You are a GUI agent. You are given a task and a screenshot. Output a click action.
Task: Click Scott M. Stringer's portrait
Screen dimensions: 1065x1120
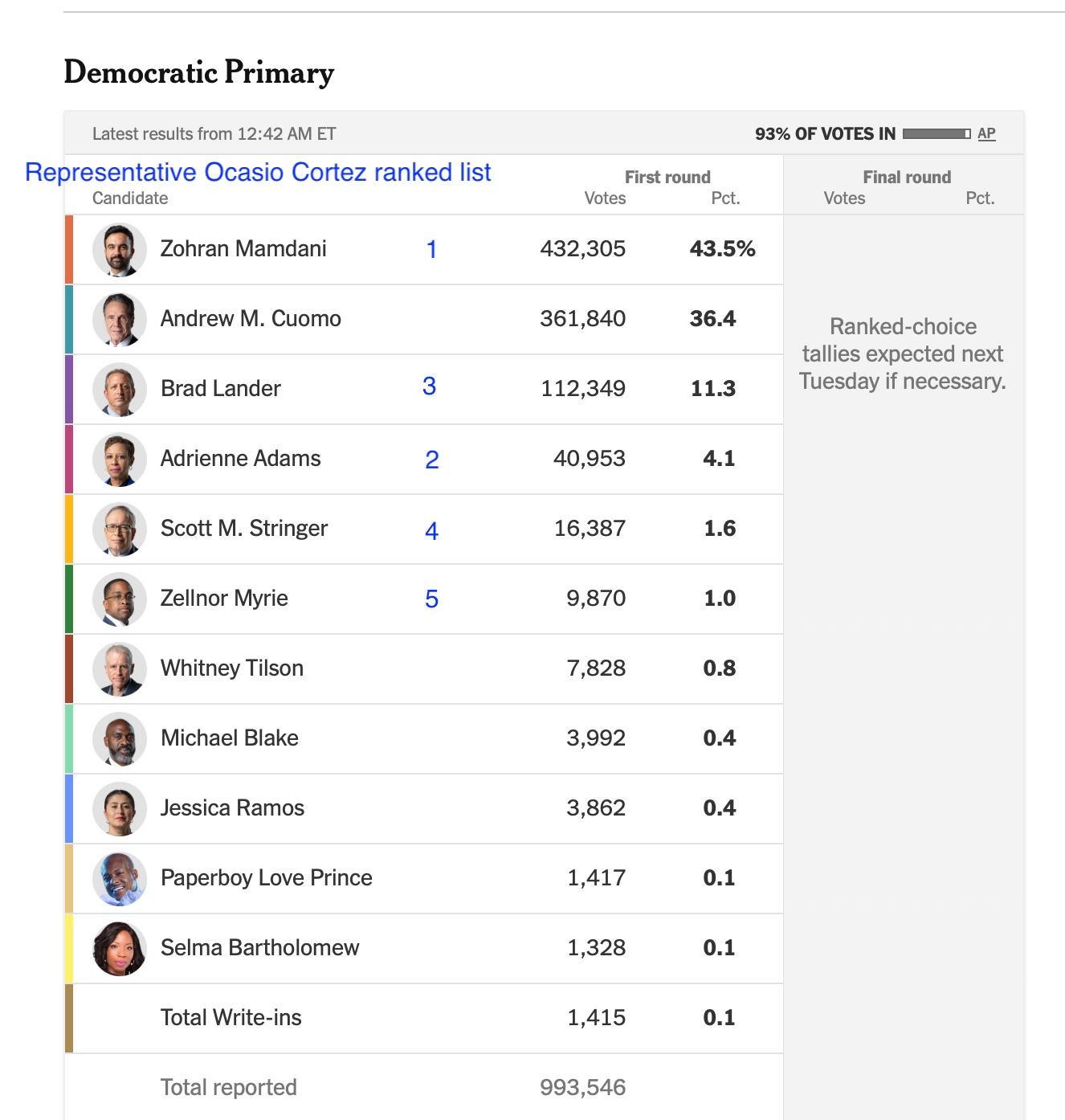[x=120, y=529]
